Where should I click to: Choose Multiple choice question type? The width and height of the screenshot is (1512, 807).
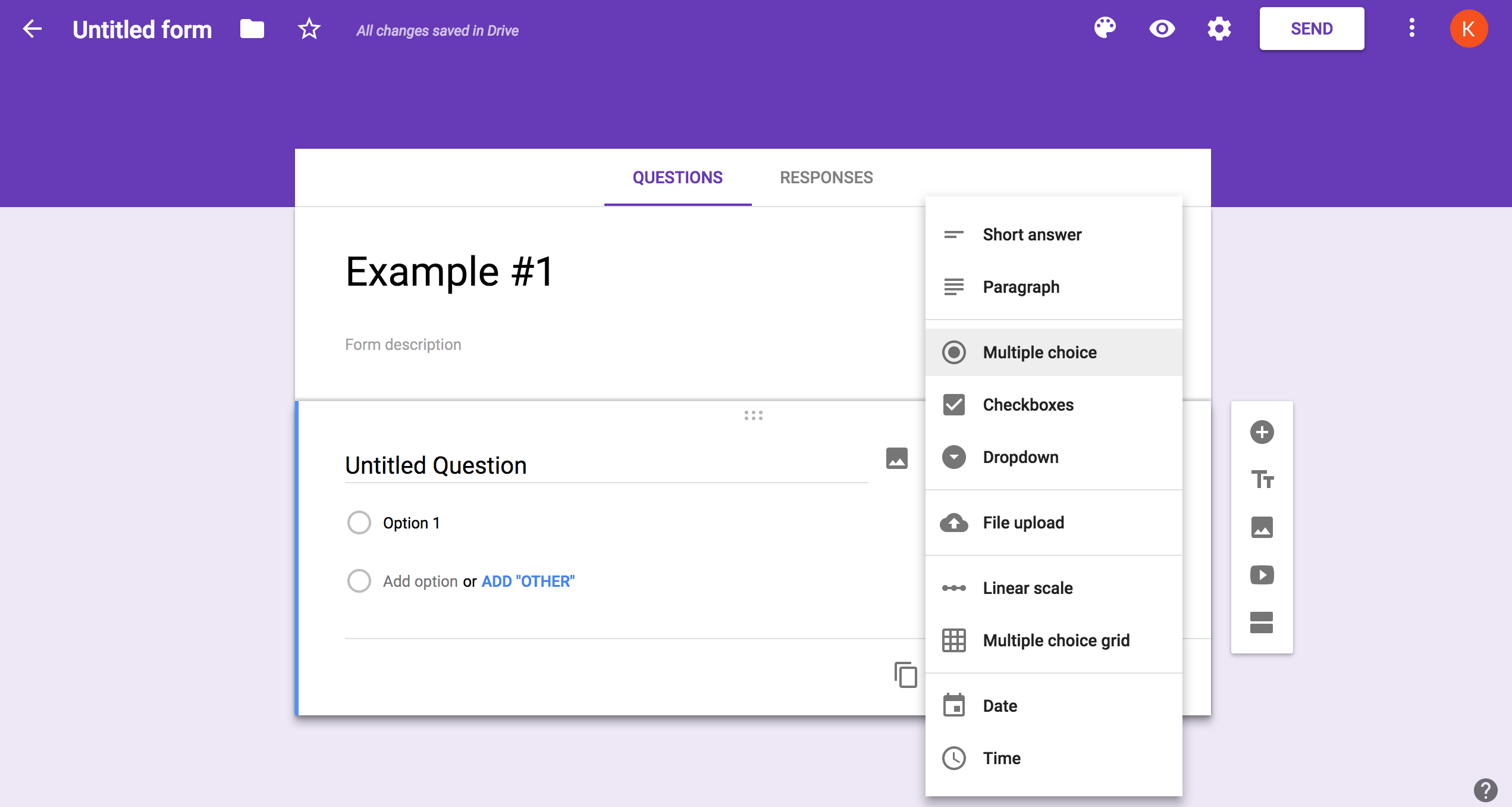pos(1054,352)
